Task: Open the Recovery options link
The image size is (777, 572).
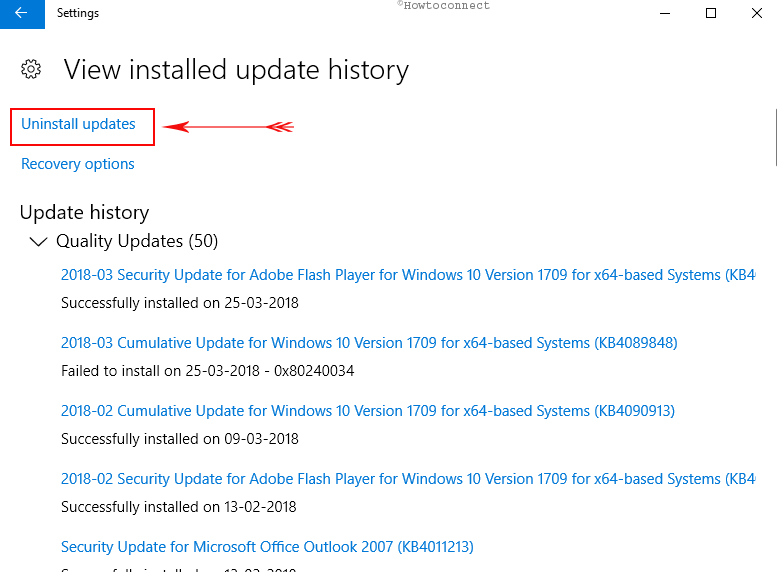Action: tap(78, 164)
